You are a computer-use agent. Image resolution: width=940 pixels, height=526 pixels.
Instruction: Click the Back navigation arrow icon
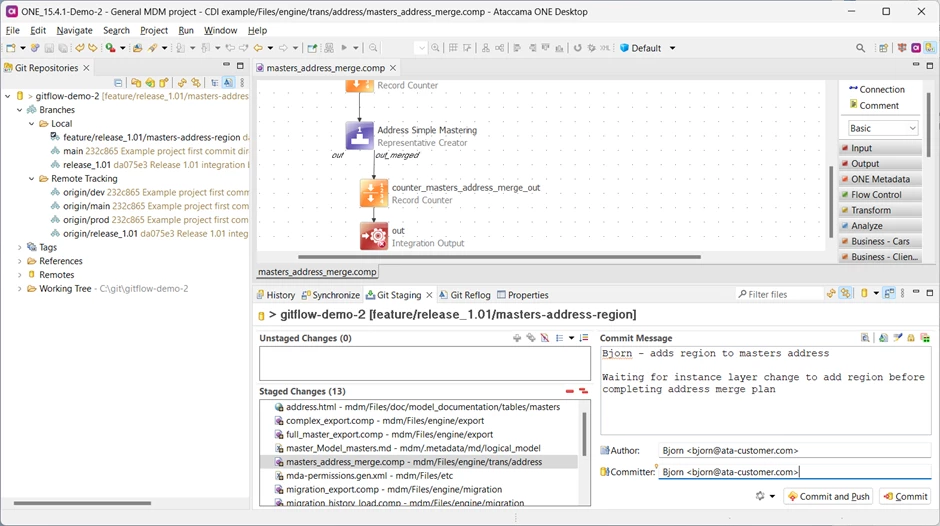pyautogui.click(x=258, y=48)
